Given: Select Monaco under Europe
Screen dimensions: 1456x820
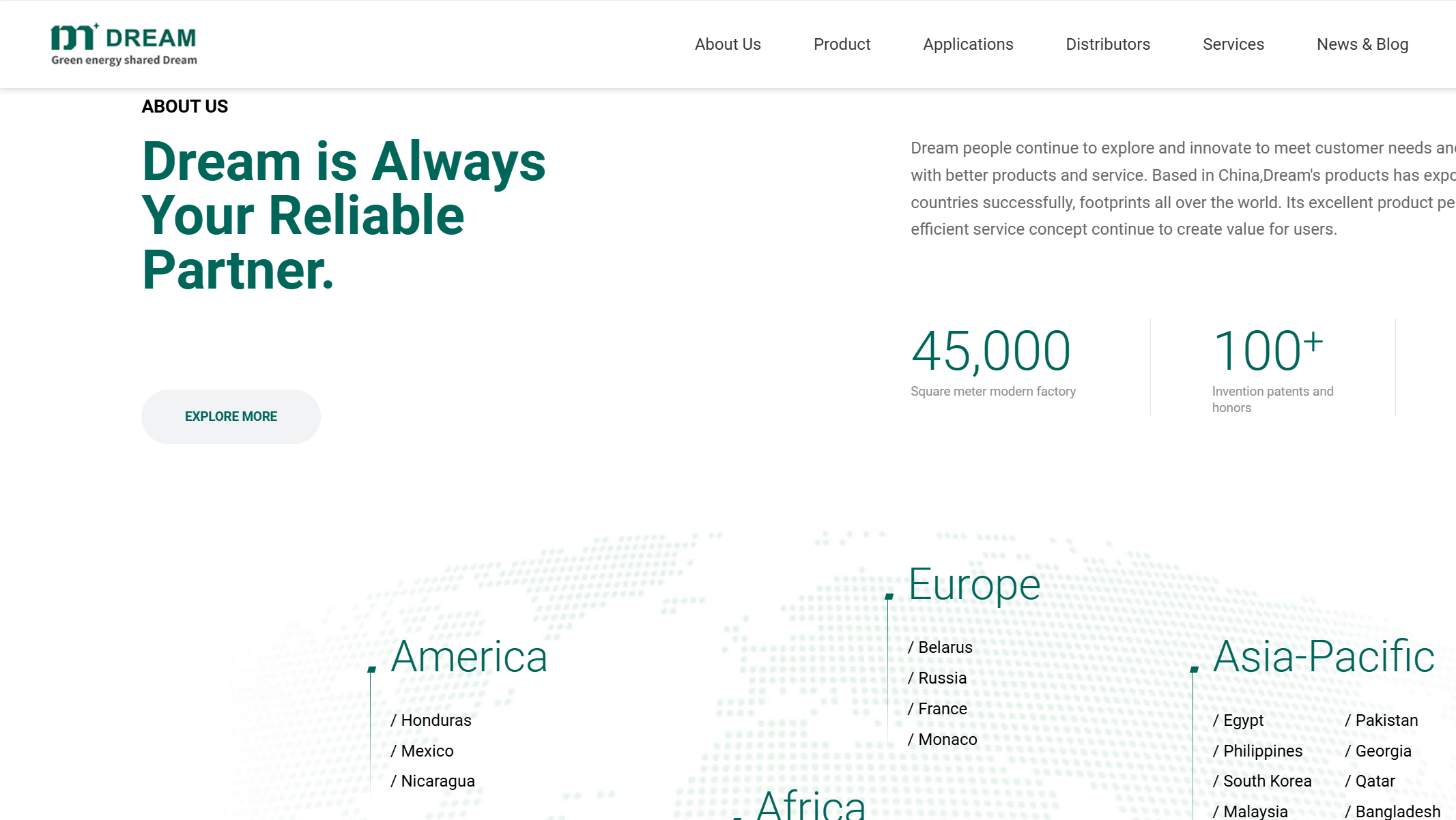Looking at the screenshot, I should (x=947, y=740).
